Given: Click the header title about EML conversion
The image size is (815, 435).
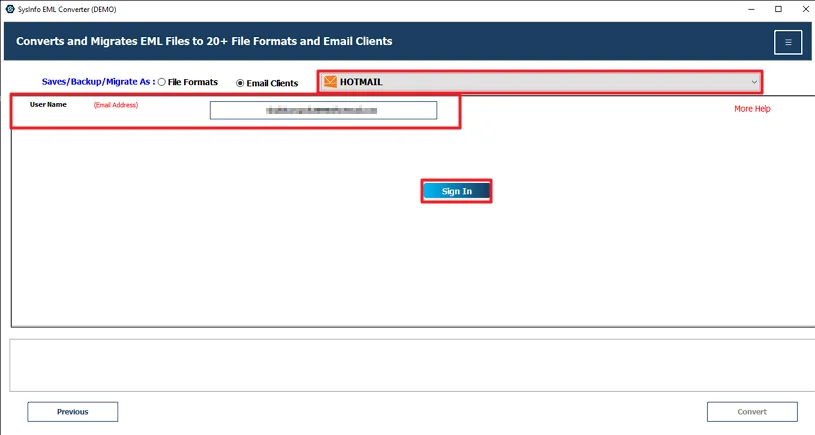Looking at the screenshot, I should (x=204, y=42).
